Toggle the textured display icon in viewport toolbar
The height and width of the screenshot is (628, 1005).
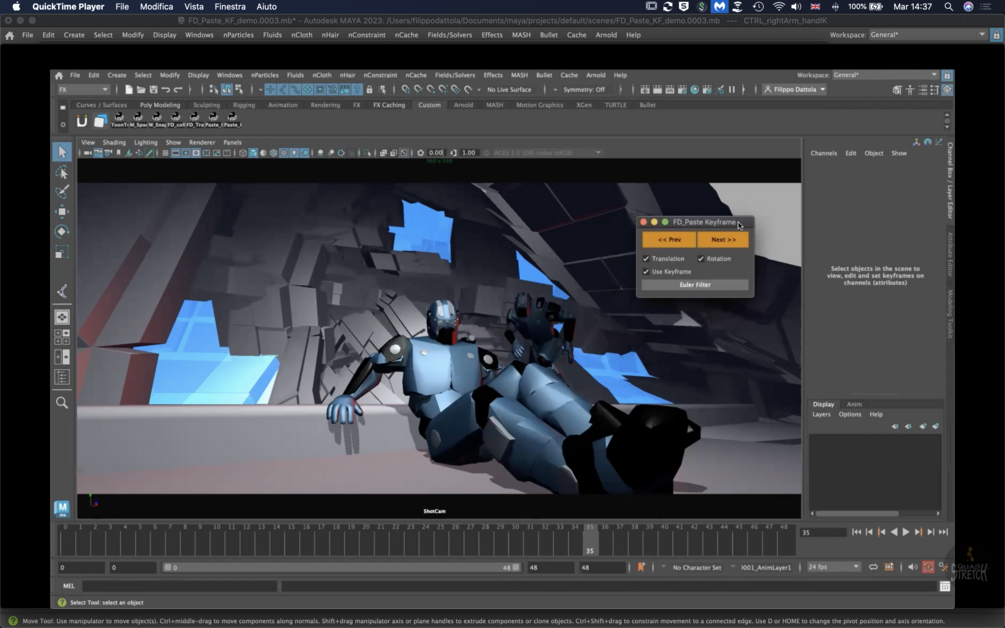click(283, 153)
